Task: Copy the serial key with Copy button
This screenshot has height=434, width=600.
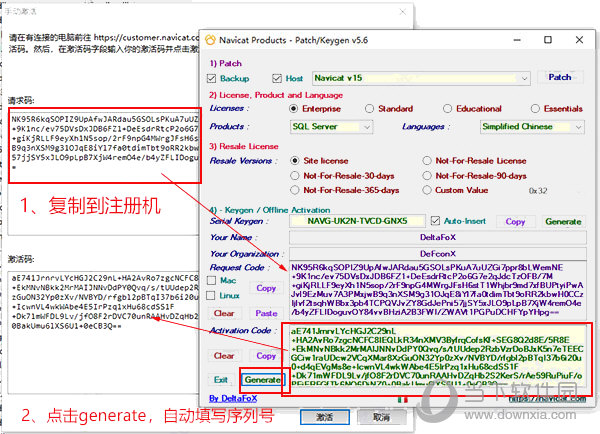Action: 515,222
